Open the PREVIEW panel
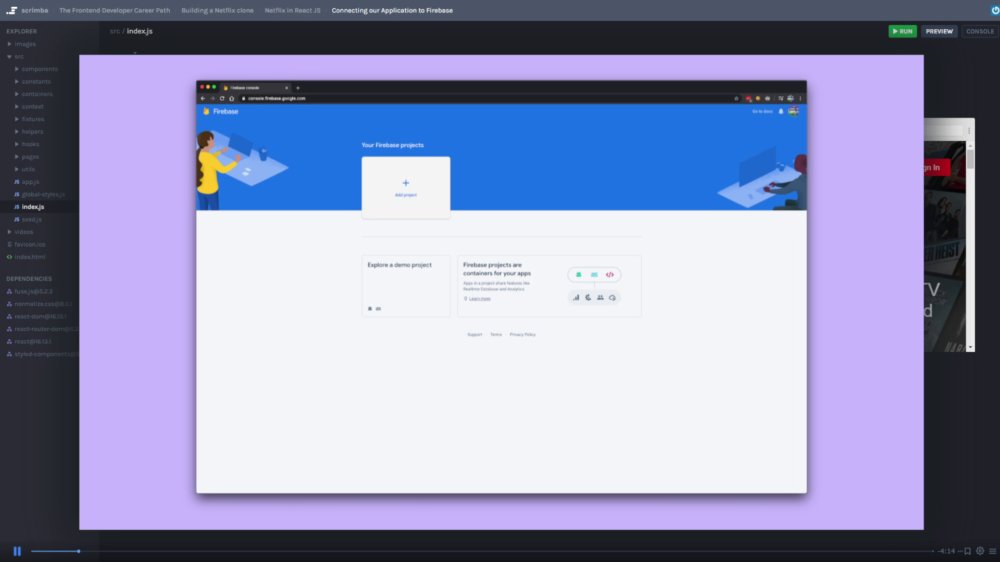This screenshot has height=562, width=1000. pos(939,31)
